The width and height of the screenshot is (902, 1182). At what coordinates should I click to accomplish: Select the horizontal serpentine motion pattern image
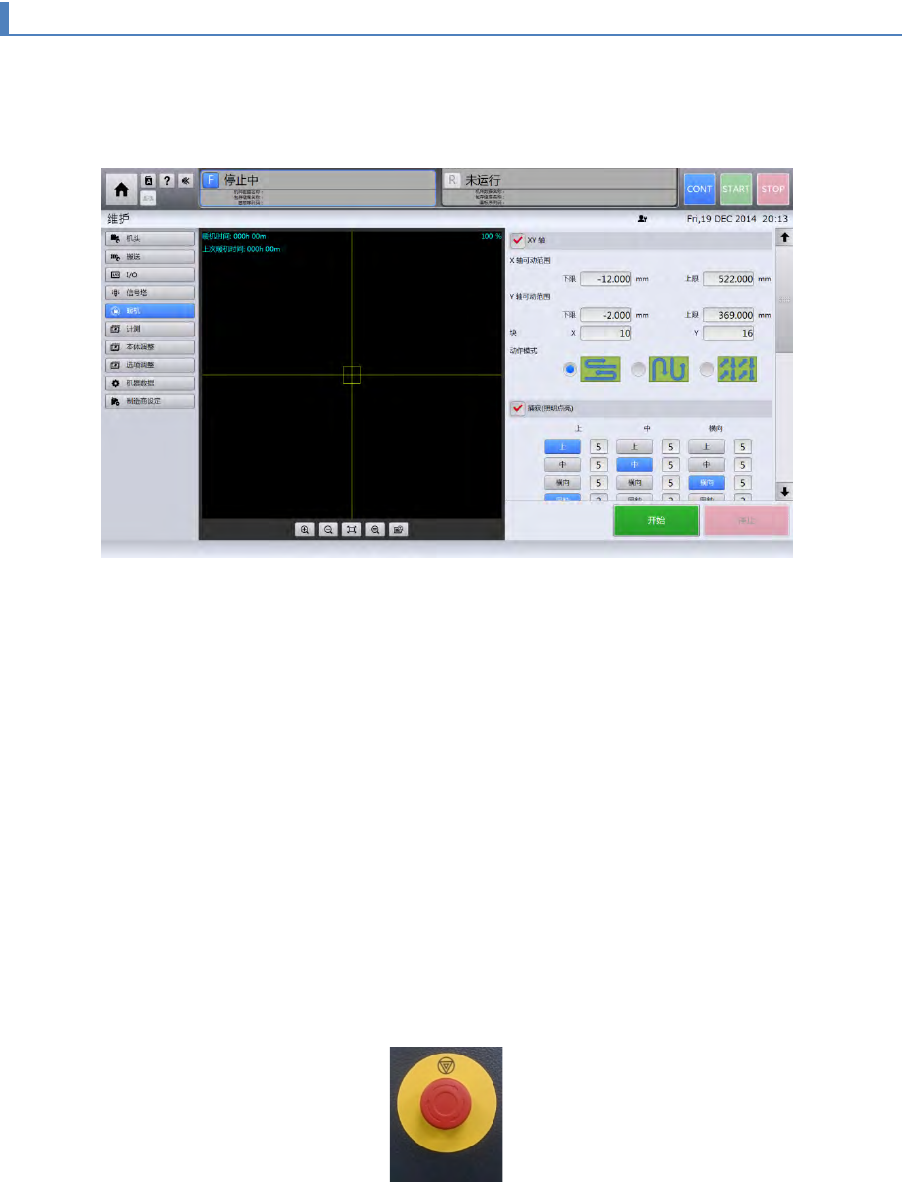(x=601, y=369)
